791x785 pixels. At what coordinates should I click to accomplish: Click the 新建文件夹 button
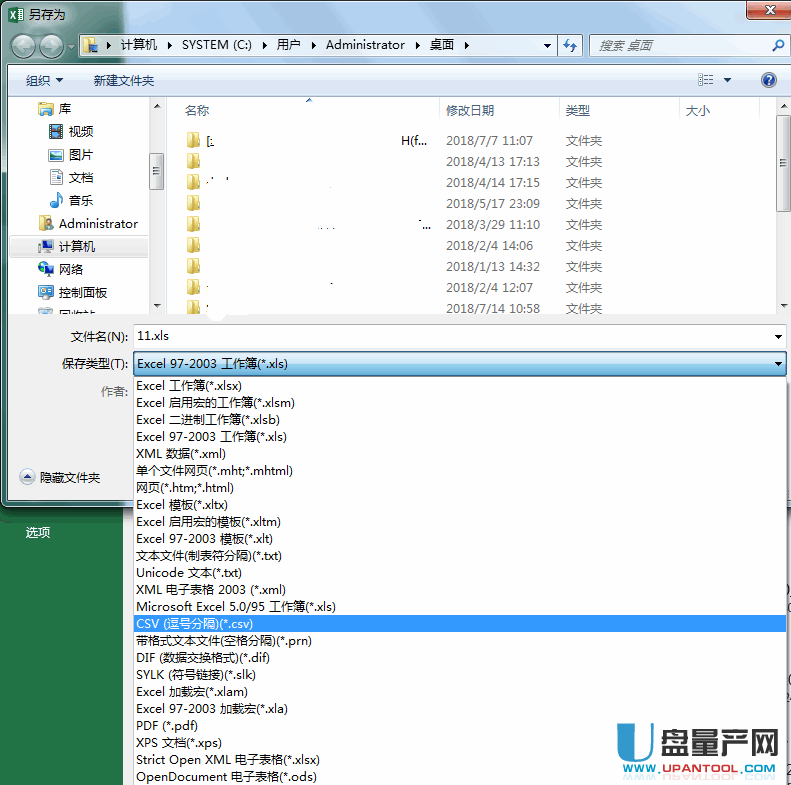[124, 80]
